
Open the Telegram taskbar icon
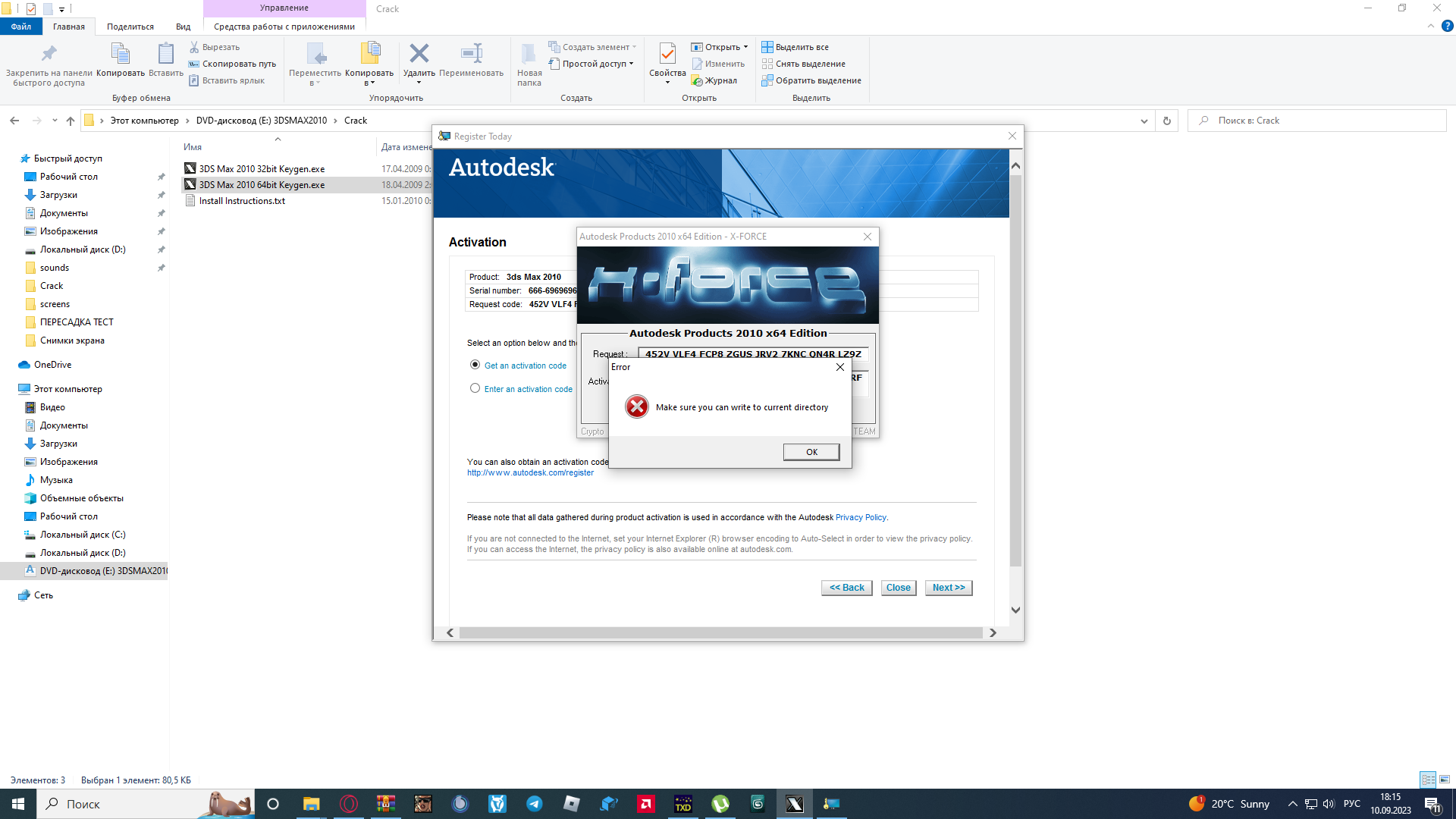(x=535, y=804)
